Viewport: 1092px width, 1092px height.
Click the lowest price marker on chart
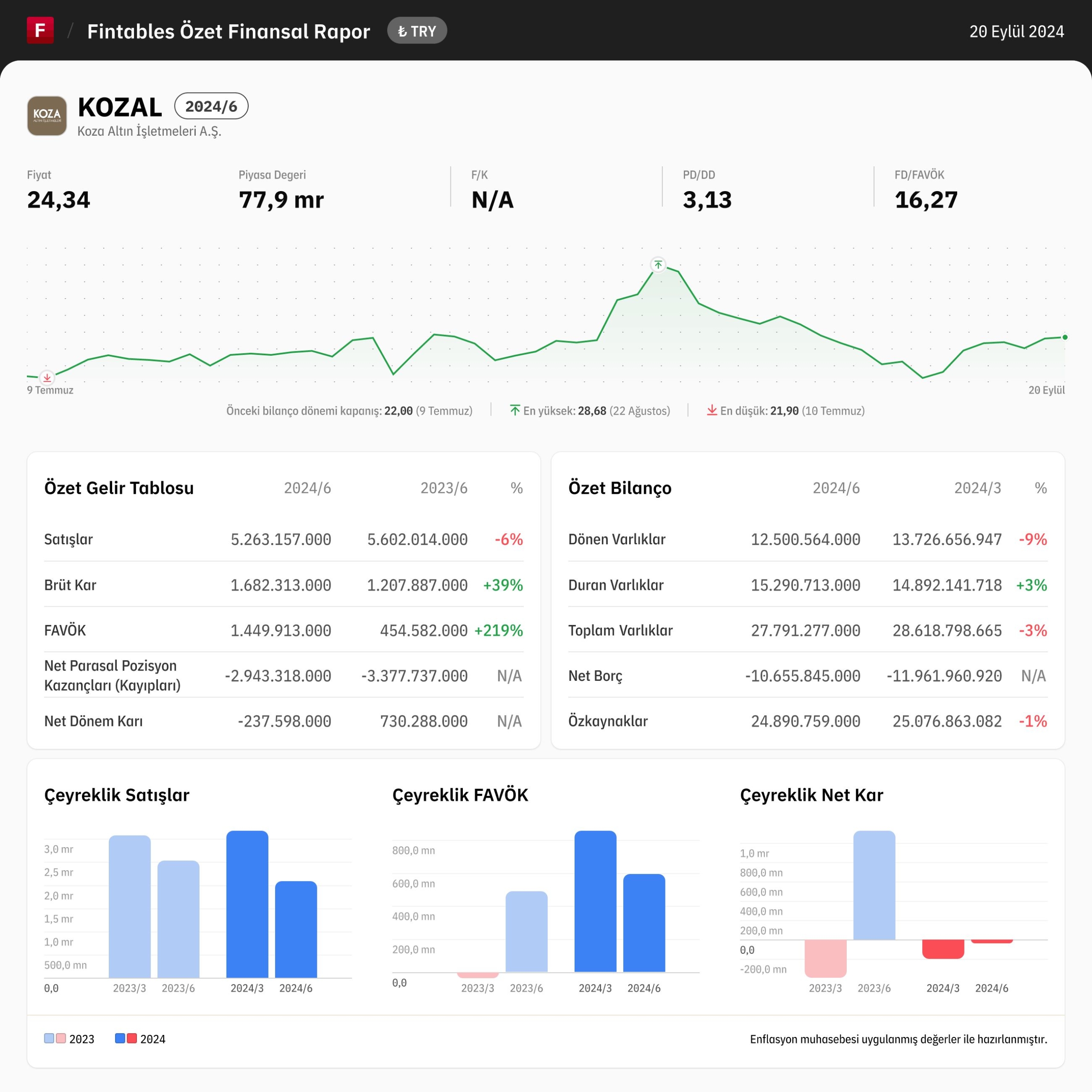47,377
